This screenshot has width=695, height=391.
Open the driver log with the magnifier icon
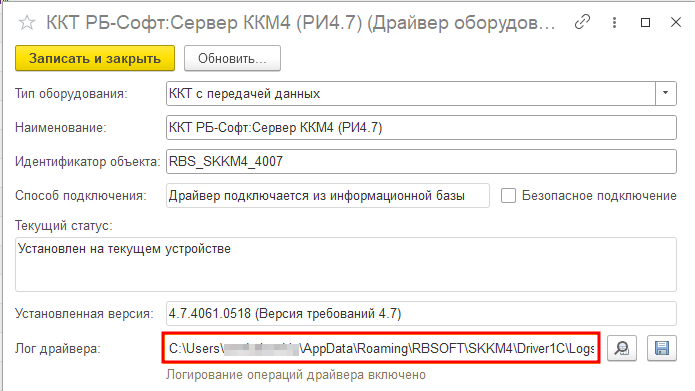tap(622, 348)
